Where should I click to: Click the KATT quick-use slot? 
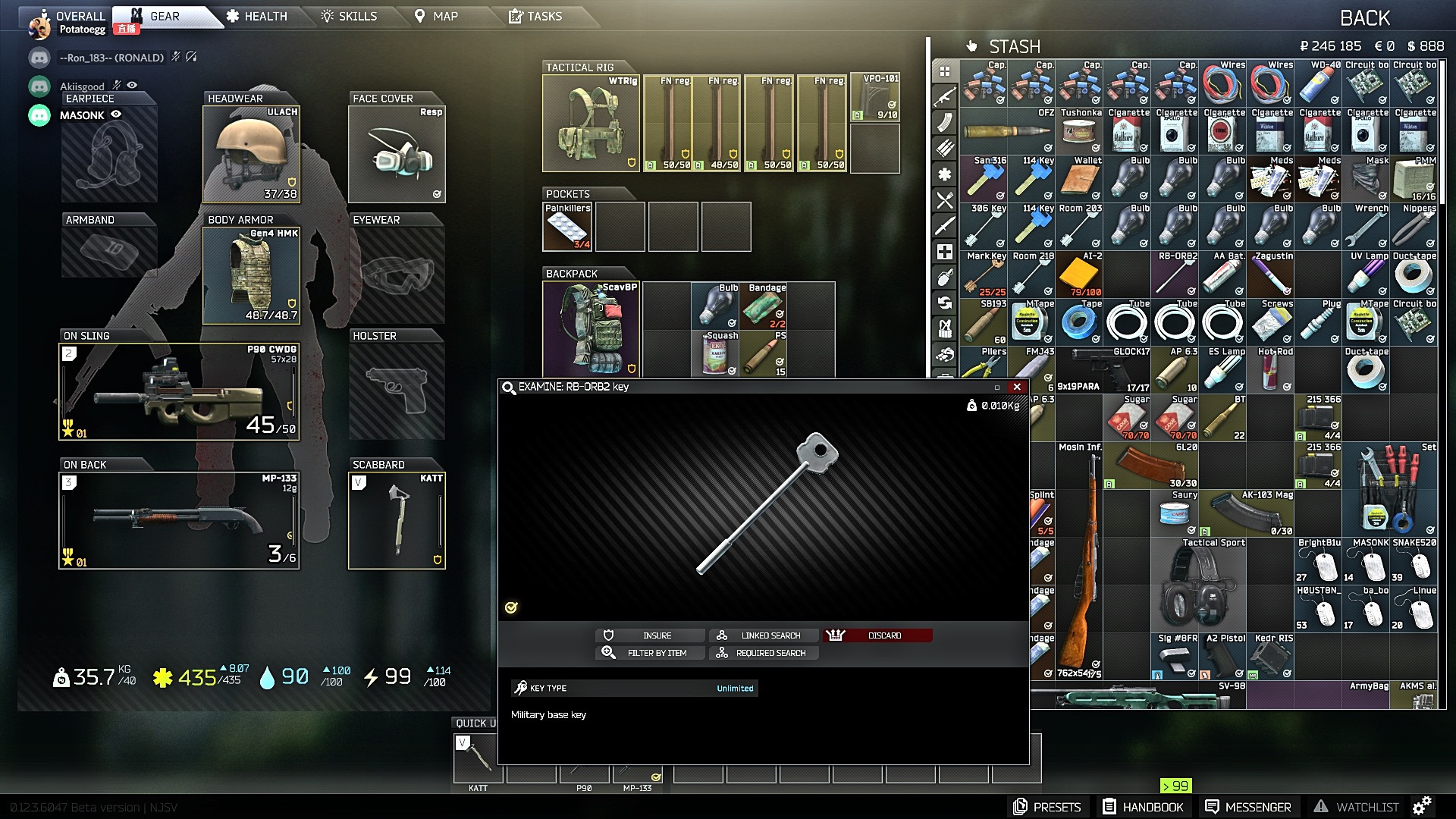pyautogui.click(x=478, y=758)
